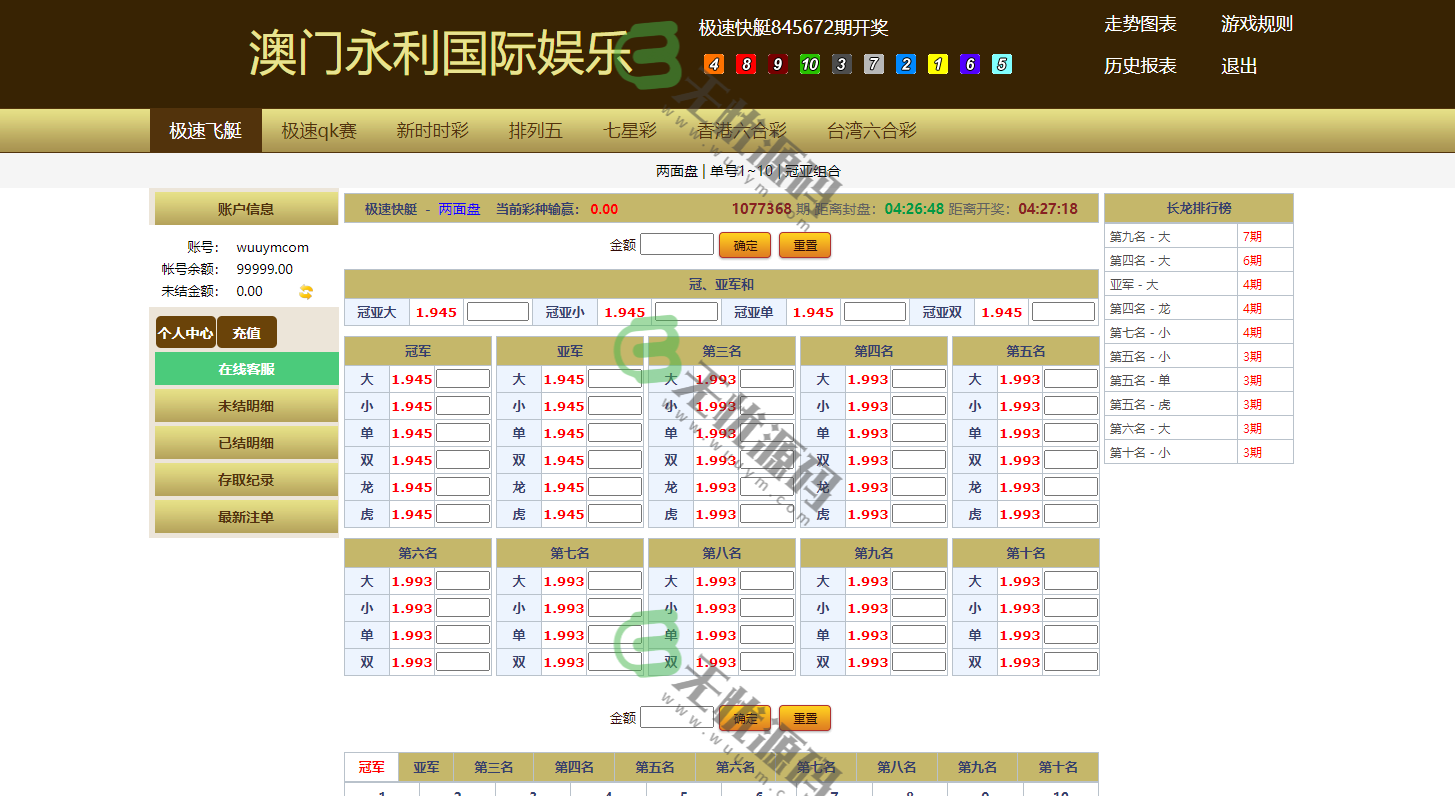
Task: Click the purple number 6 result ball
Action: (970, 64)
